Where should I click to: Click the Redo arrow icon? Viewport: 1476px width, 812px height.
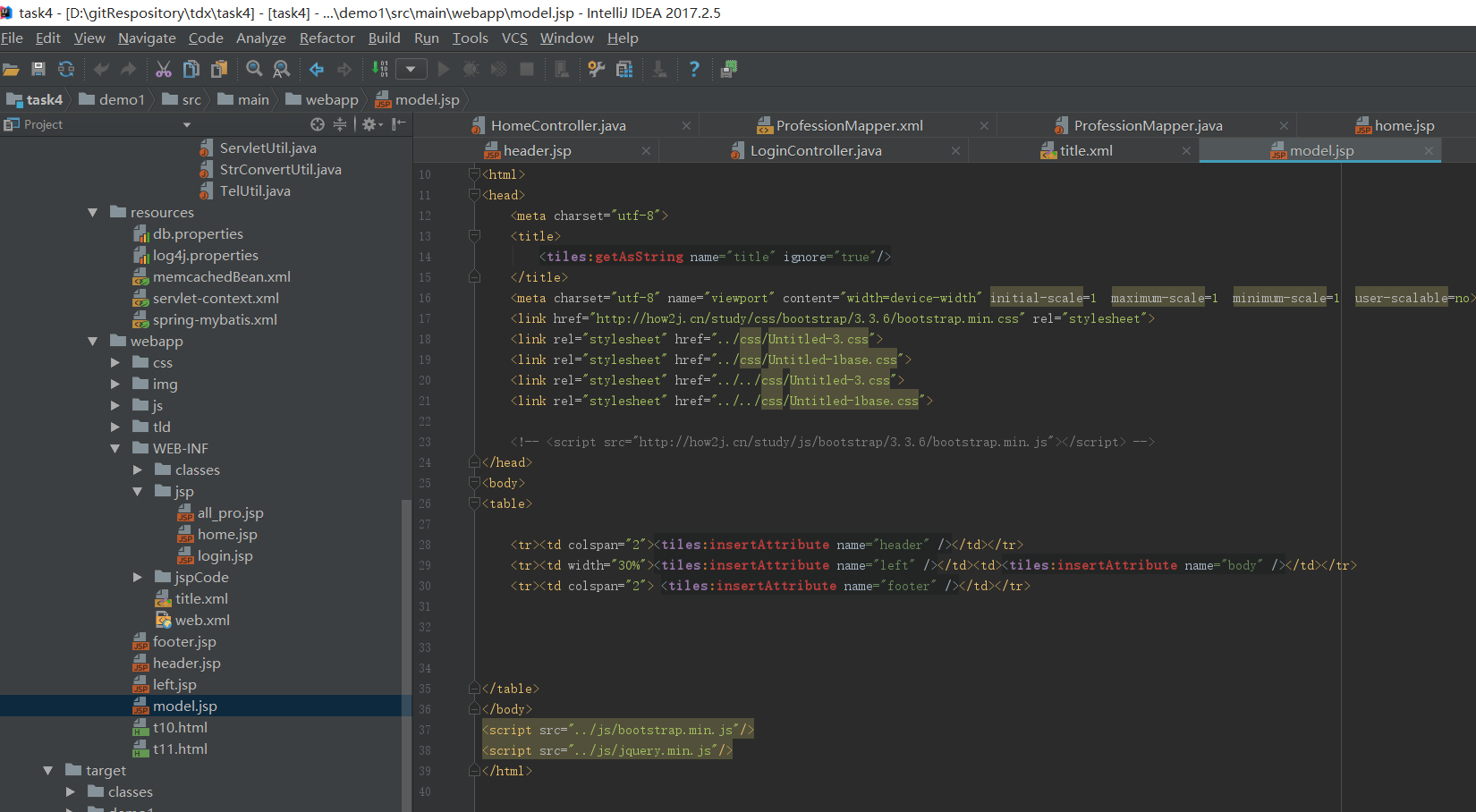[x=129, y=69]
